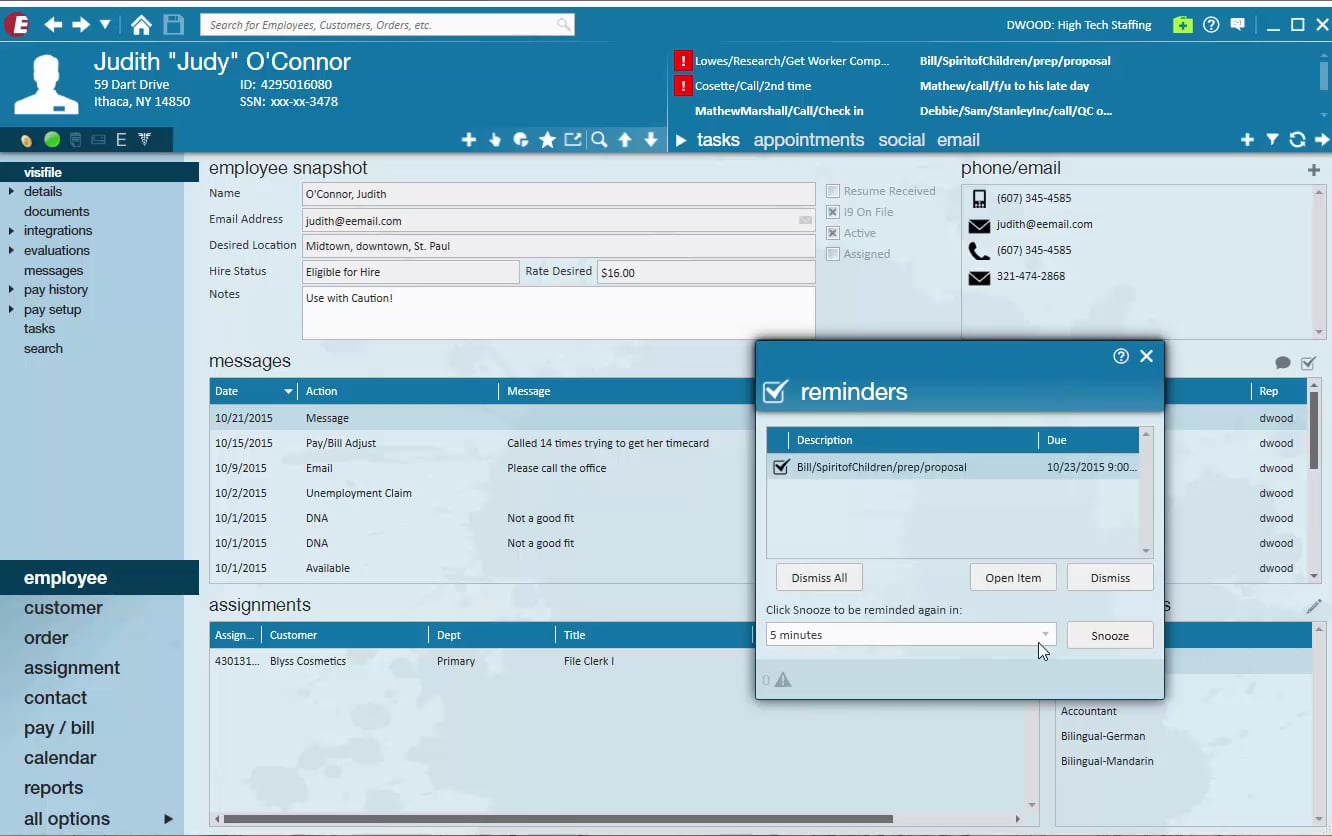Click the Open Item button
The width and height of the screenshot is (1332, 836).
1013,578
